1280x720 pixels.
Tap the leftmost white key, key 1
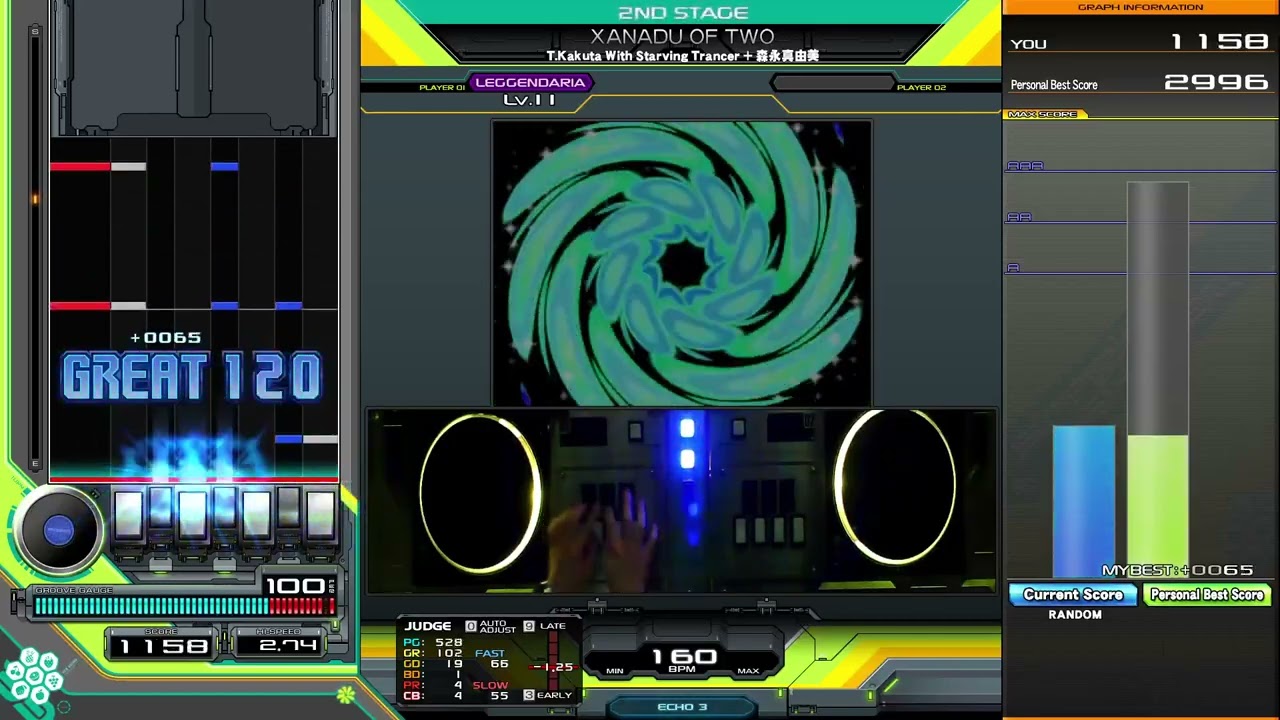[128, 515]
